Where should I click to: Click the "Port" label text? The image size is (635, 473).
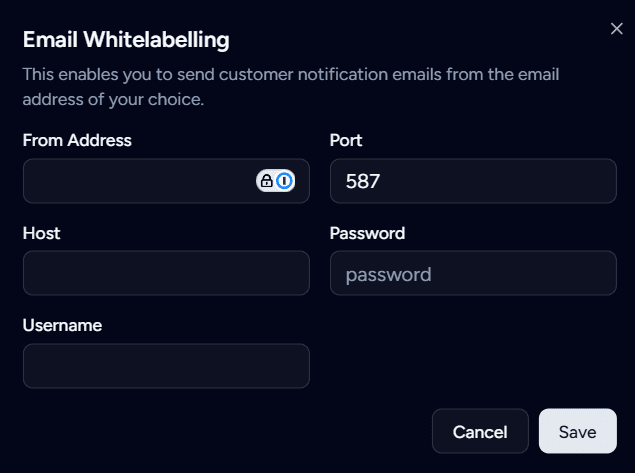click(346, 141)
